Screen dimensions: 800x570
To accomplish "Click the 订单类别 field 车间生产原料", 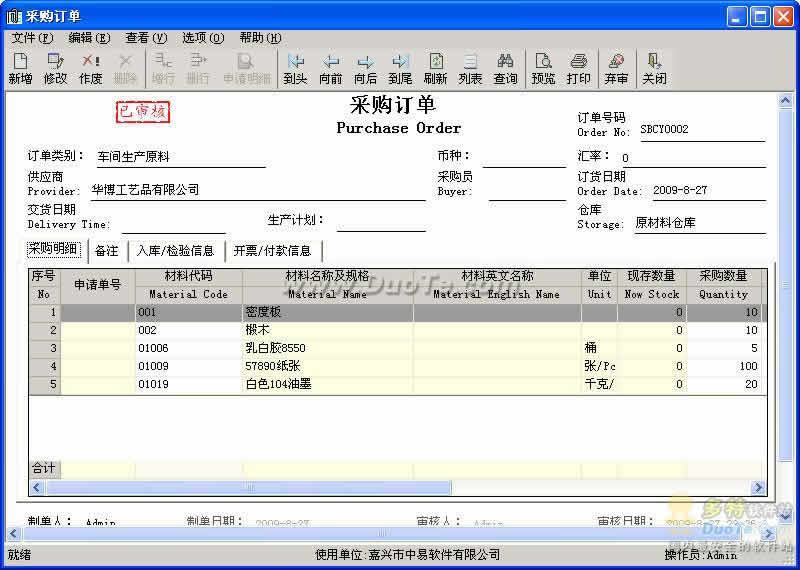I will [x=181, y=157].
